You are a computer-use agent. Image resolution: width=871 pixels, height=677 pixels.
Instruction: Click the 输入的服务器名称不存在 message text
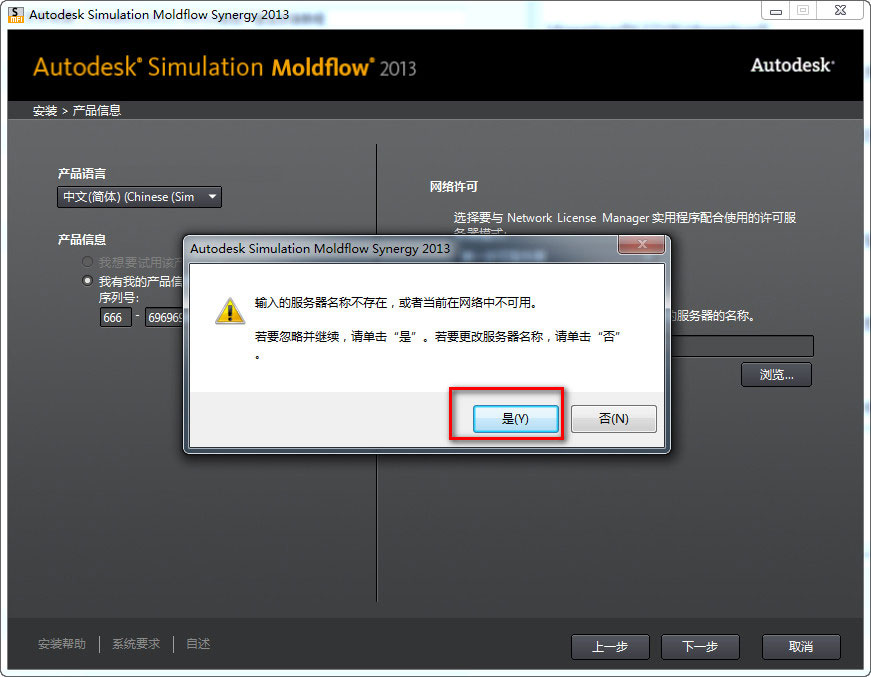(x=396, y=303)
